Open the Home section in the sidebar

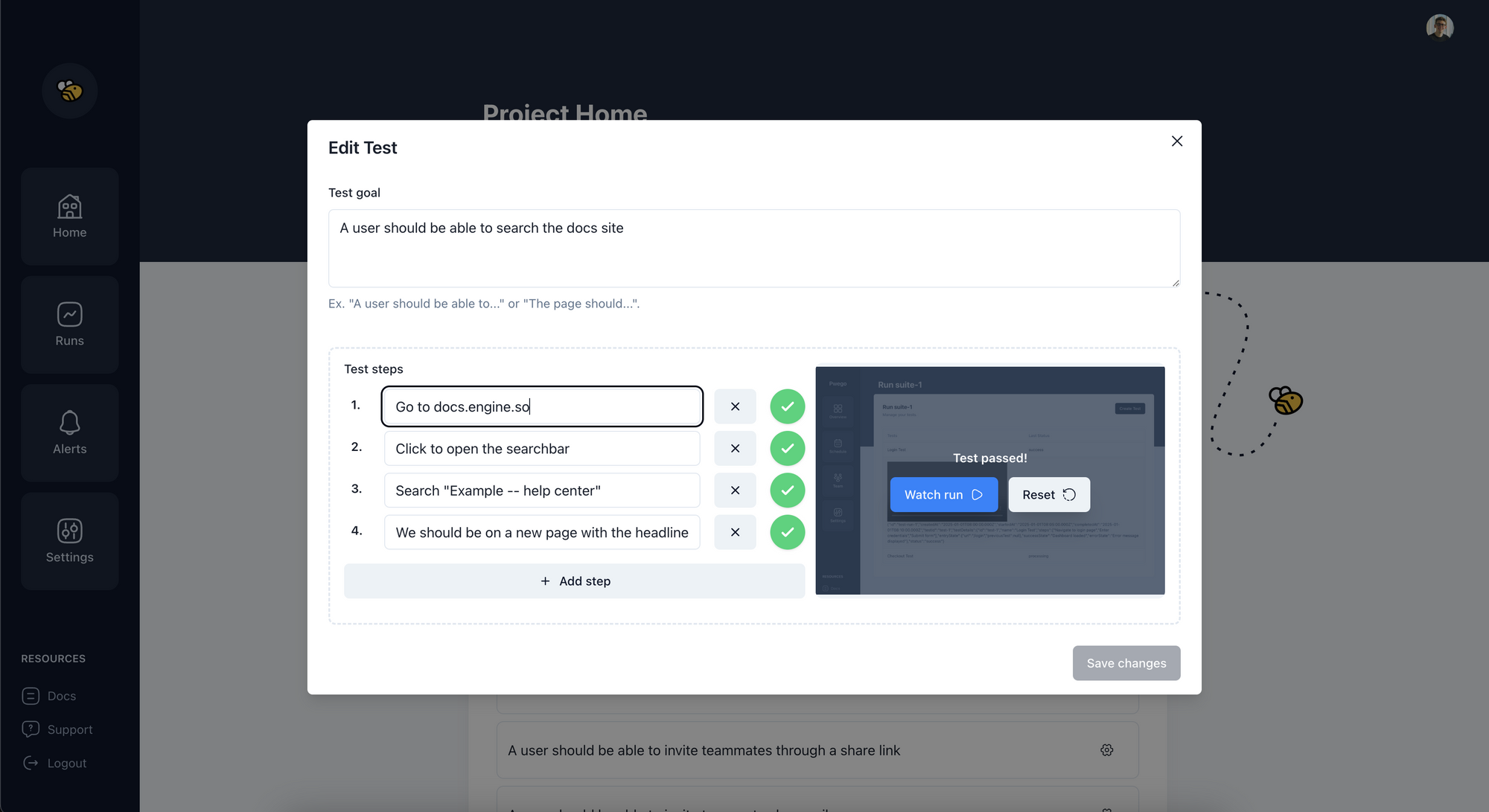[69, 217]
